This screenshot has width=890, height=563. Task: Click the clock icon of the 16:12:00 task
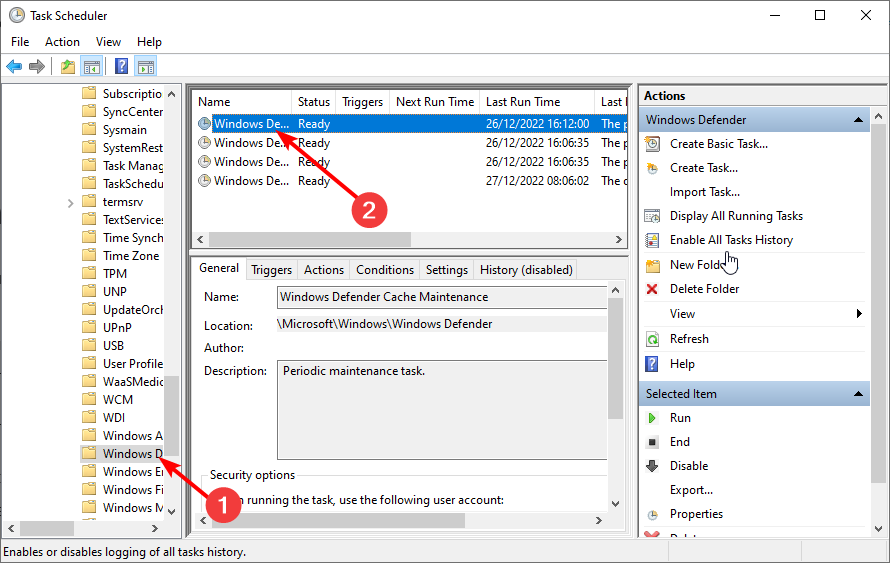(204, 124)
